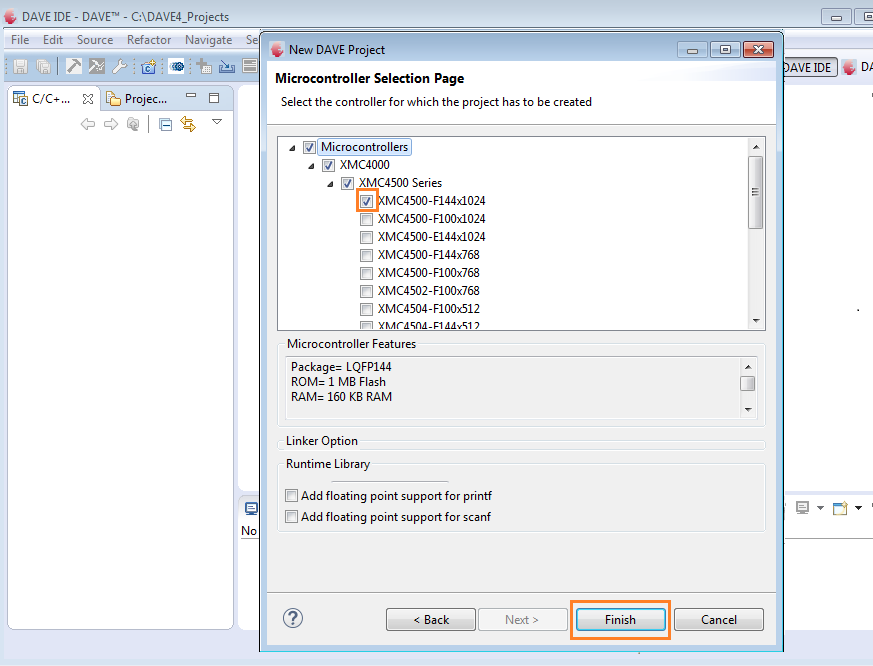
Task: Check the XMC4502-F100x768 checkbox
Action: coord(366,291)
